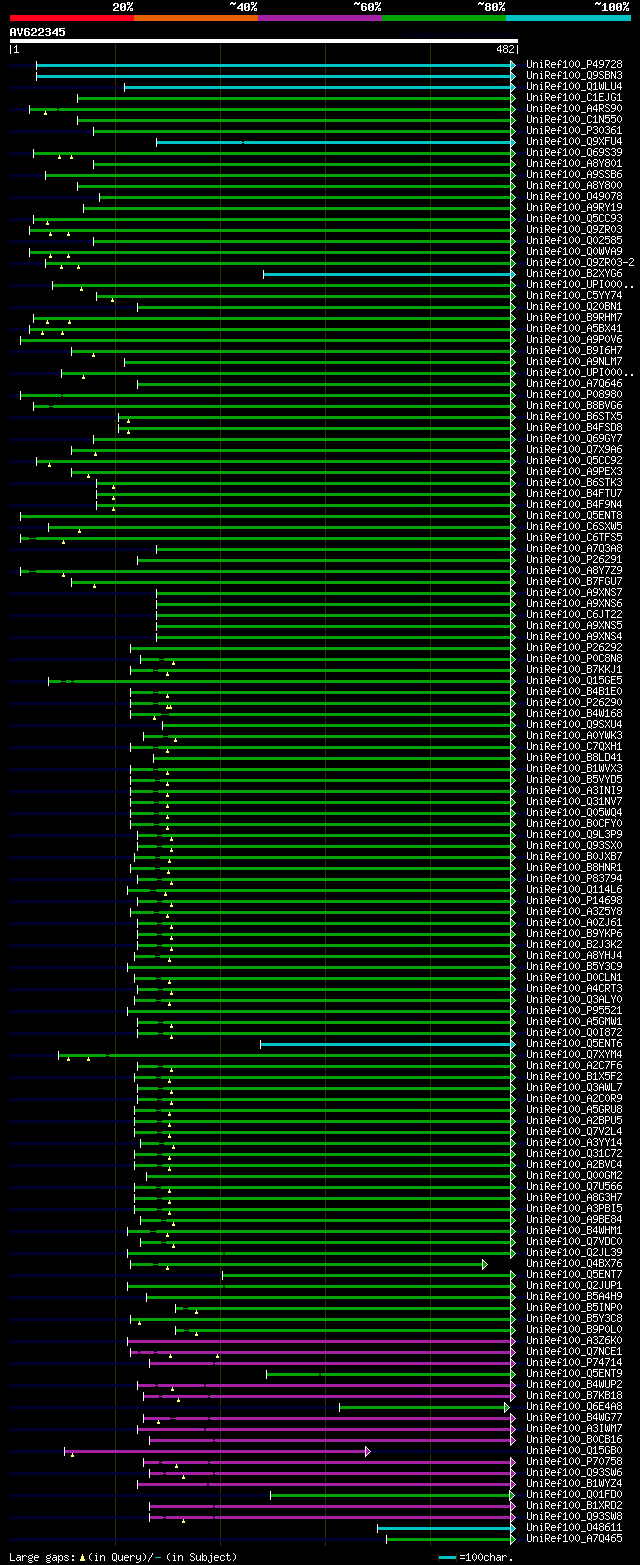Select the UniRef100_P08980 label
This screenshot has height=1565, width=640.
(574, 395)
